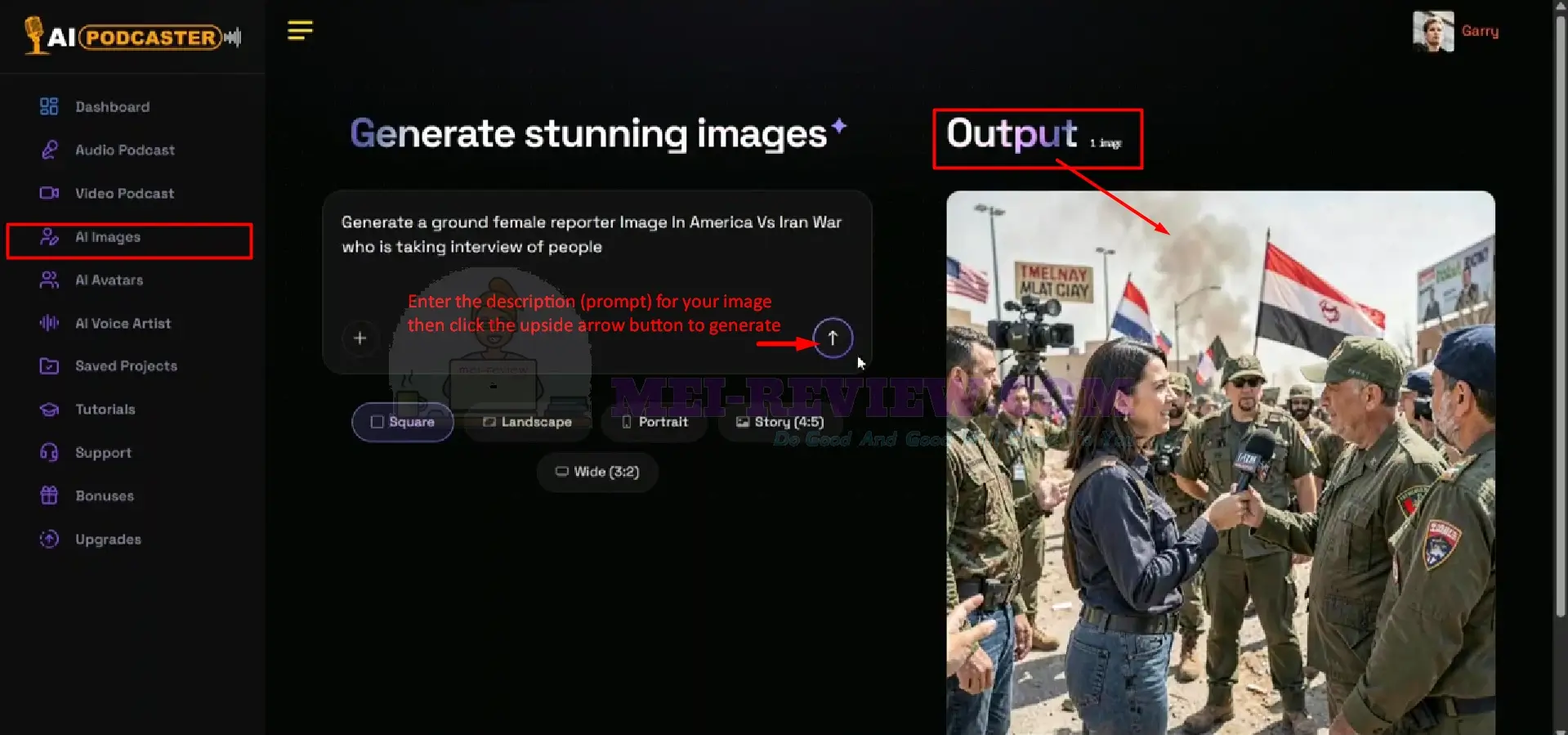Click the plus attachment button
The width and height of the screenshot is (1568, 735).
click(360, 338)
